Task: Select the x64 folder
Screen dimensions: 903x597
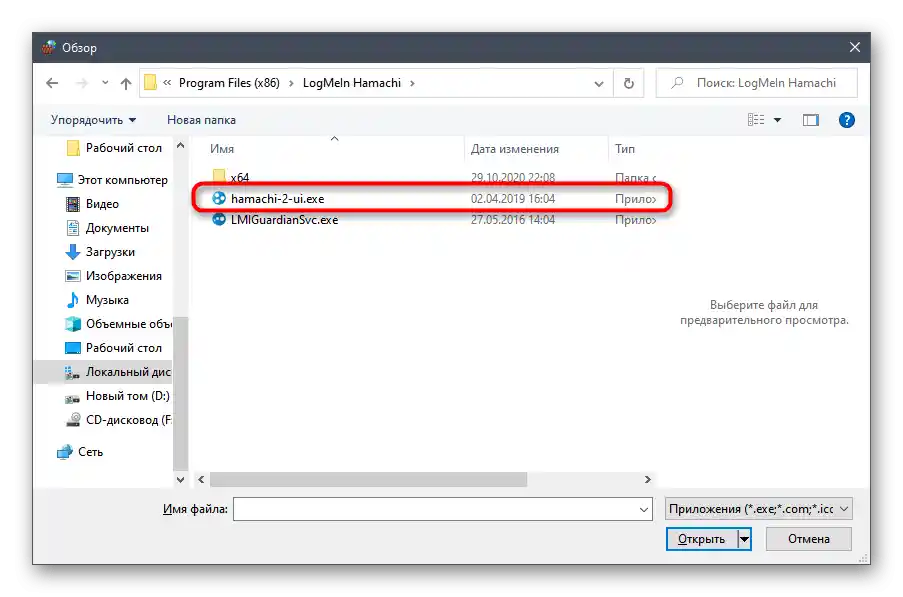Action: 240,177
